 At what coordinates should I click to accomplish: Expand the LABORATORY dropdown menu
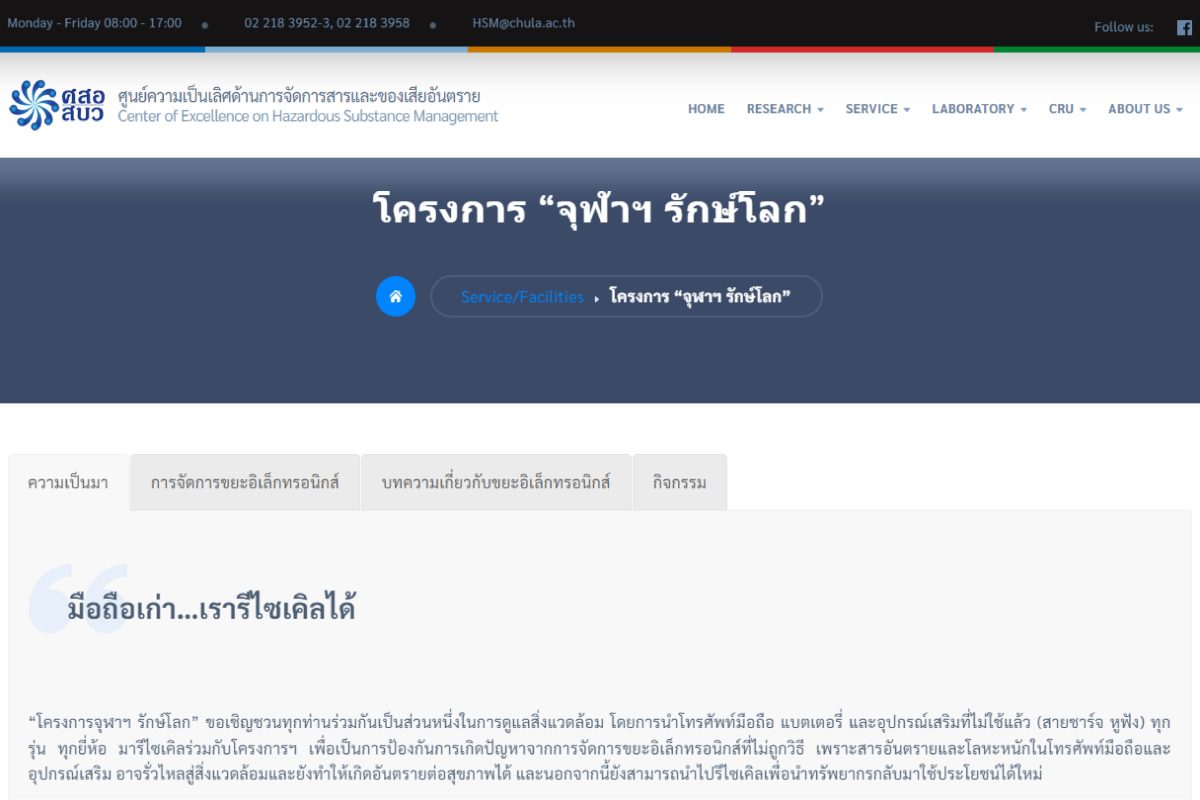click(x=979, y=109)
